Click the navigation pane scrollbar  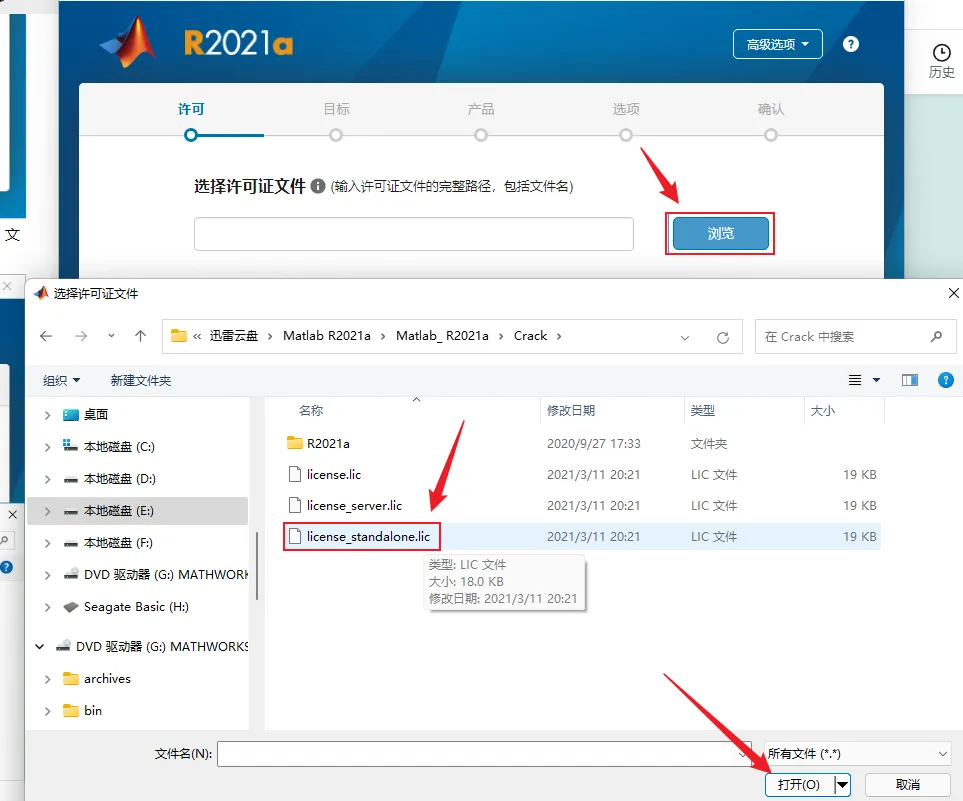tap(257, 565)
